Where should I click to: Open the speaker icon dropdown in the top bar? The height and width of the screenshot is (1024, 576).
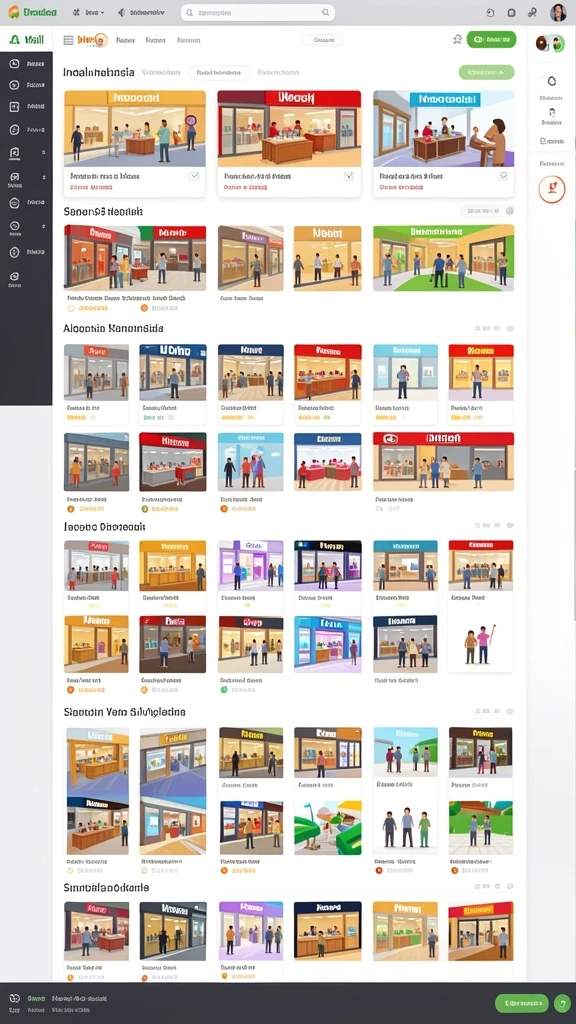tap(141, 12)
